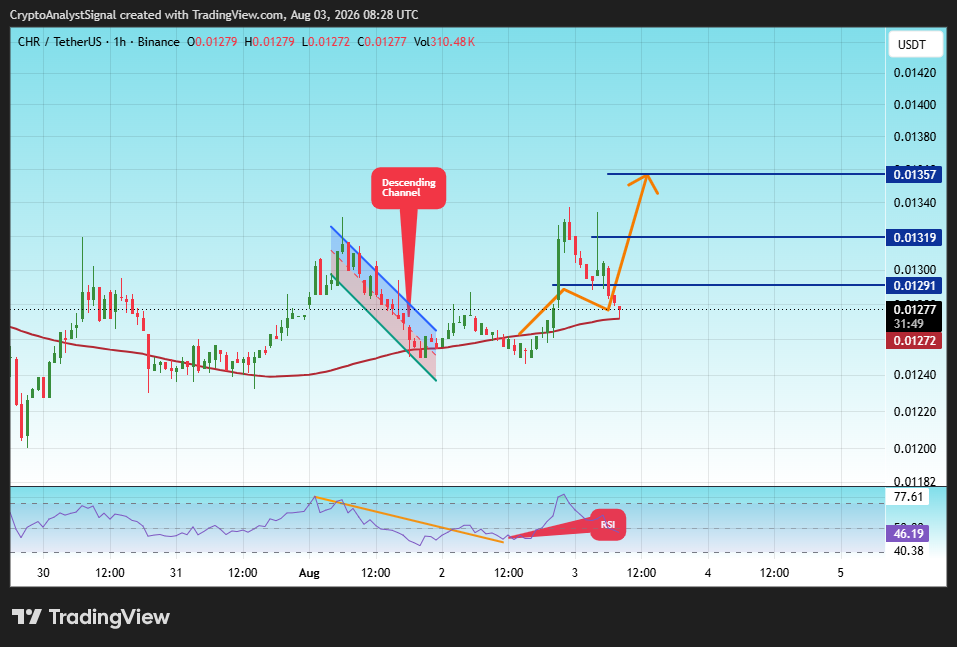Click the 0.01380 price axis tick
The height and width of the screenshot is (647, 957).
click(x=915, y=137)
